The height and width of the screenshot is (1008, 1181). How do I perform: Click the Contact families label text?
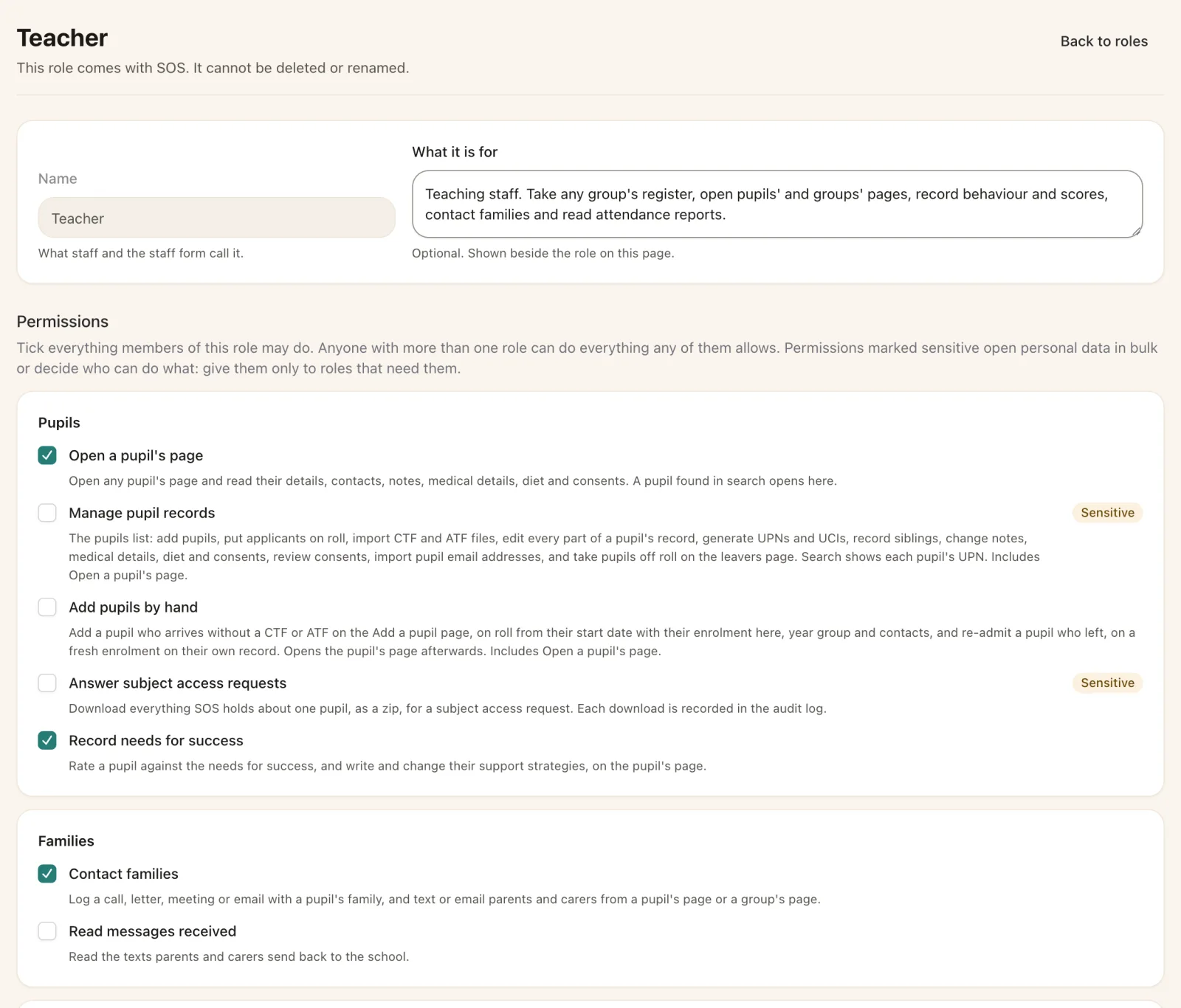coord(123,874)
